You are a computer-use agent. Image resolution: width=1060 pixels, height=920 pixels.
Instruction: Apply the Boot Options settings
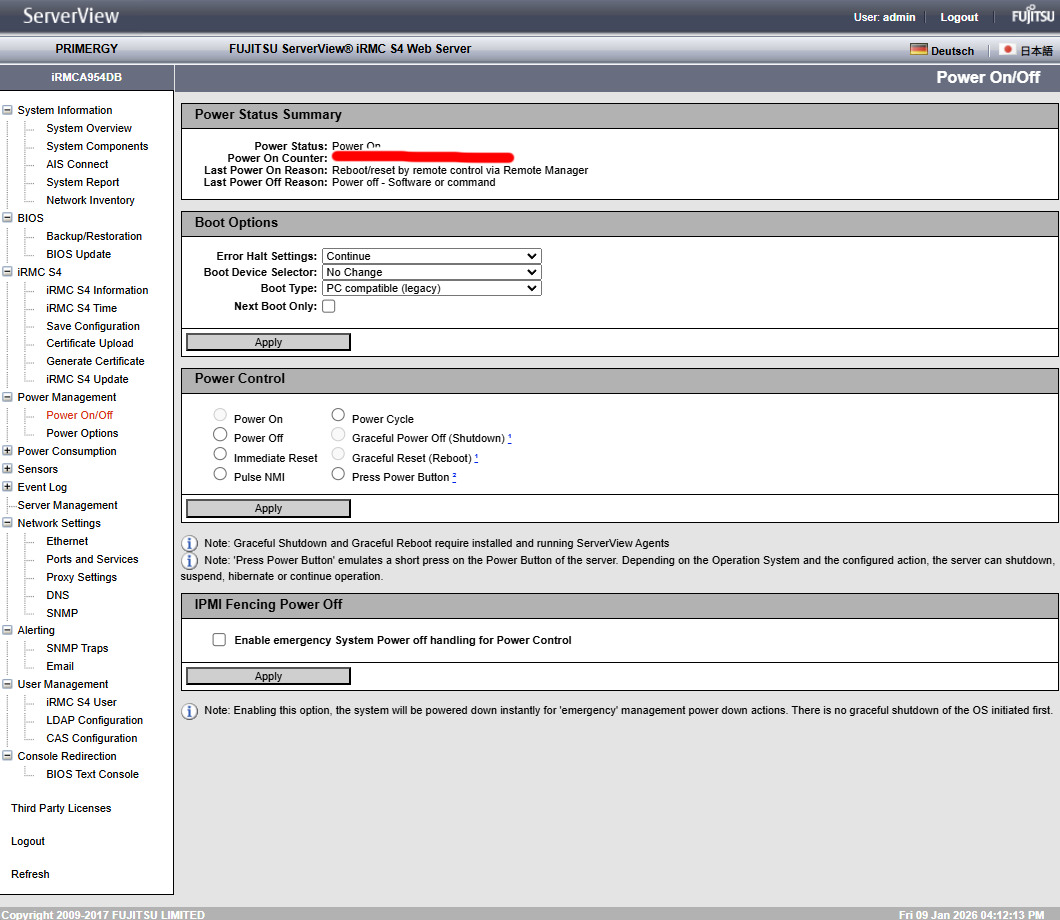click(268, 342)
